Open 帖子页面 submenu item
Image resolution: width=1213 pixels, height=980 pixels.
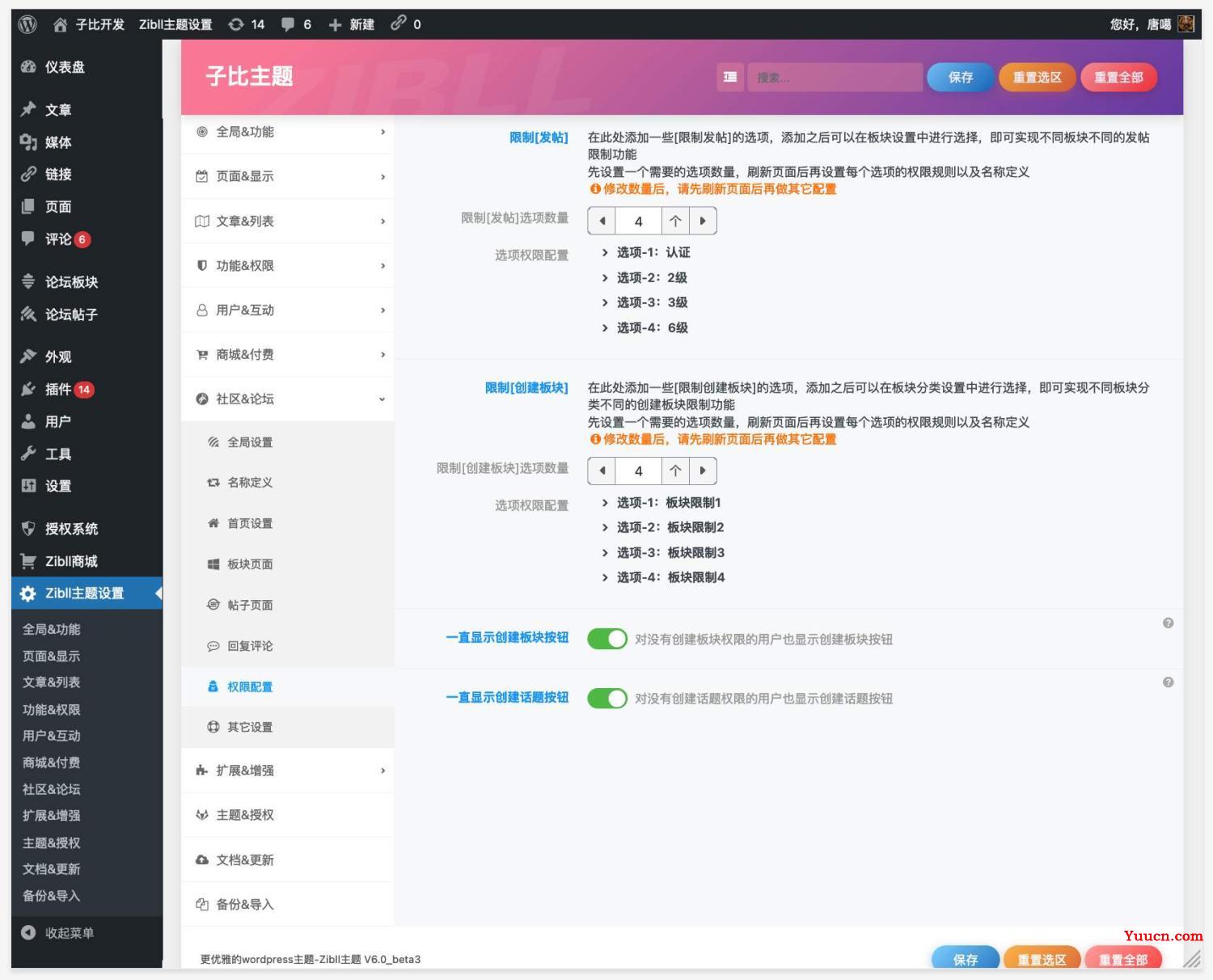point(288,605)
